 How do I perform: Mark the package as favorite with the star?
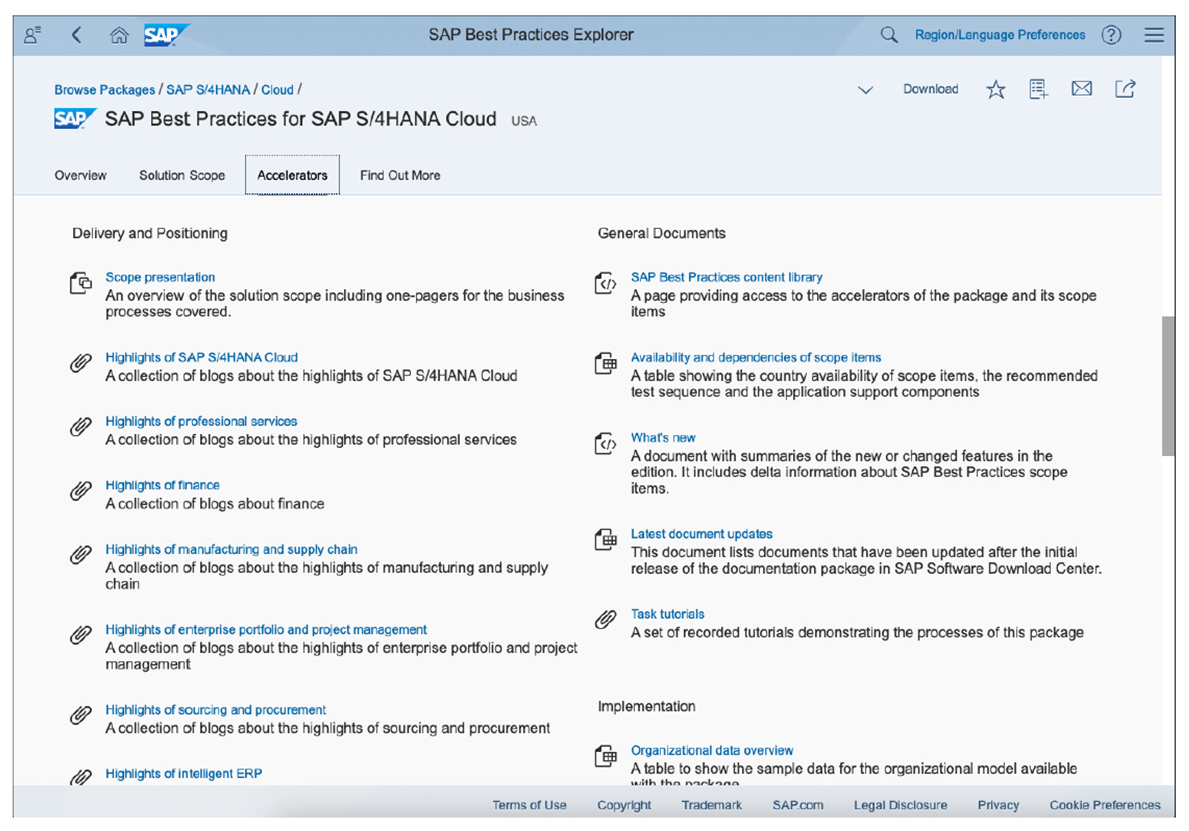pos(995,89)
